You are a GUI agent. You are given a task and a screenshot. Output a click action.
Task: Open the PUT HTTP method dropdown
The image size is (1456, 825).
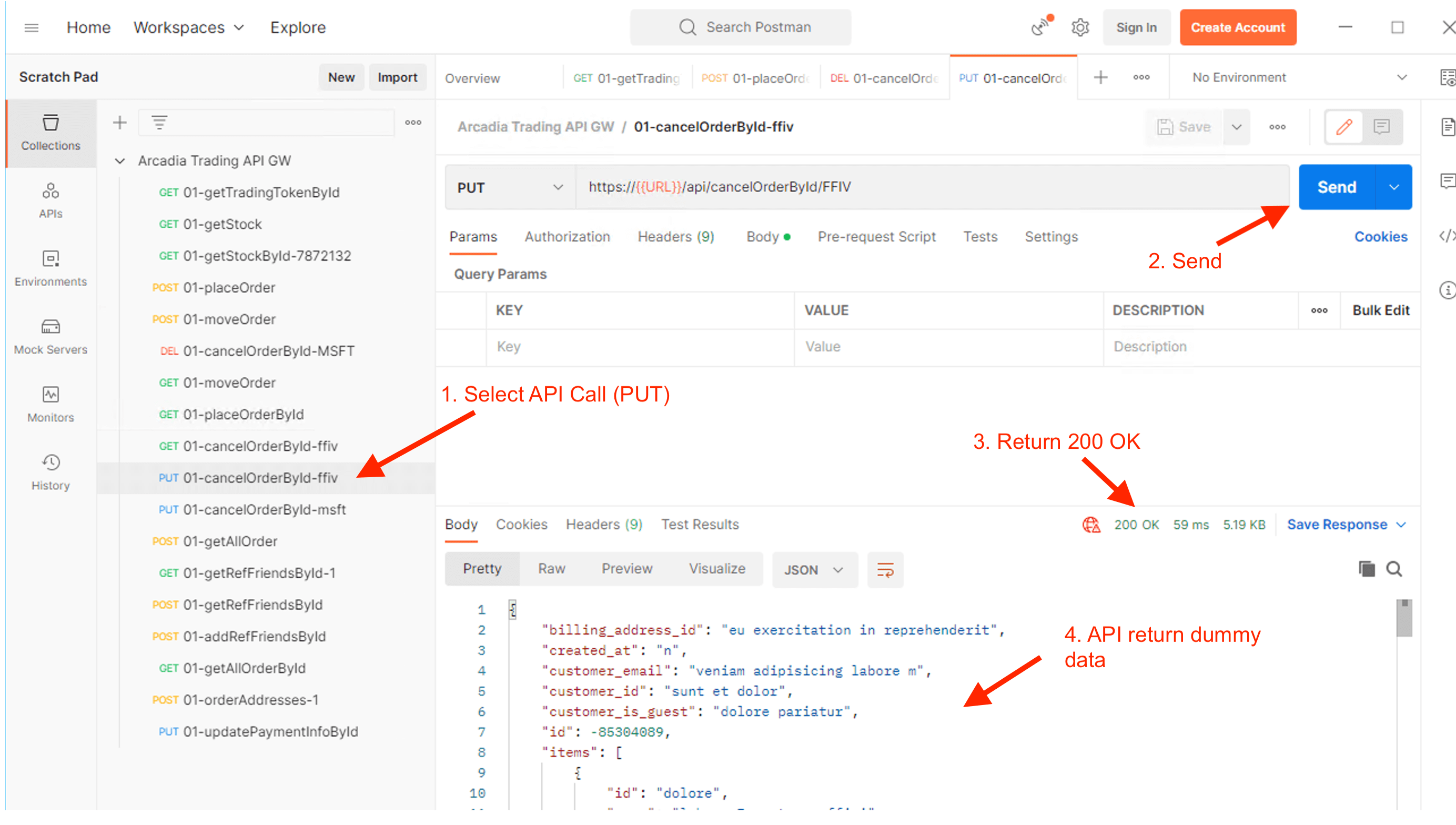point(510,187)
